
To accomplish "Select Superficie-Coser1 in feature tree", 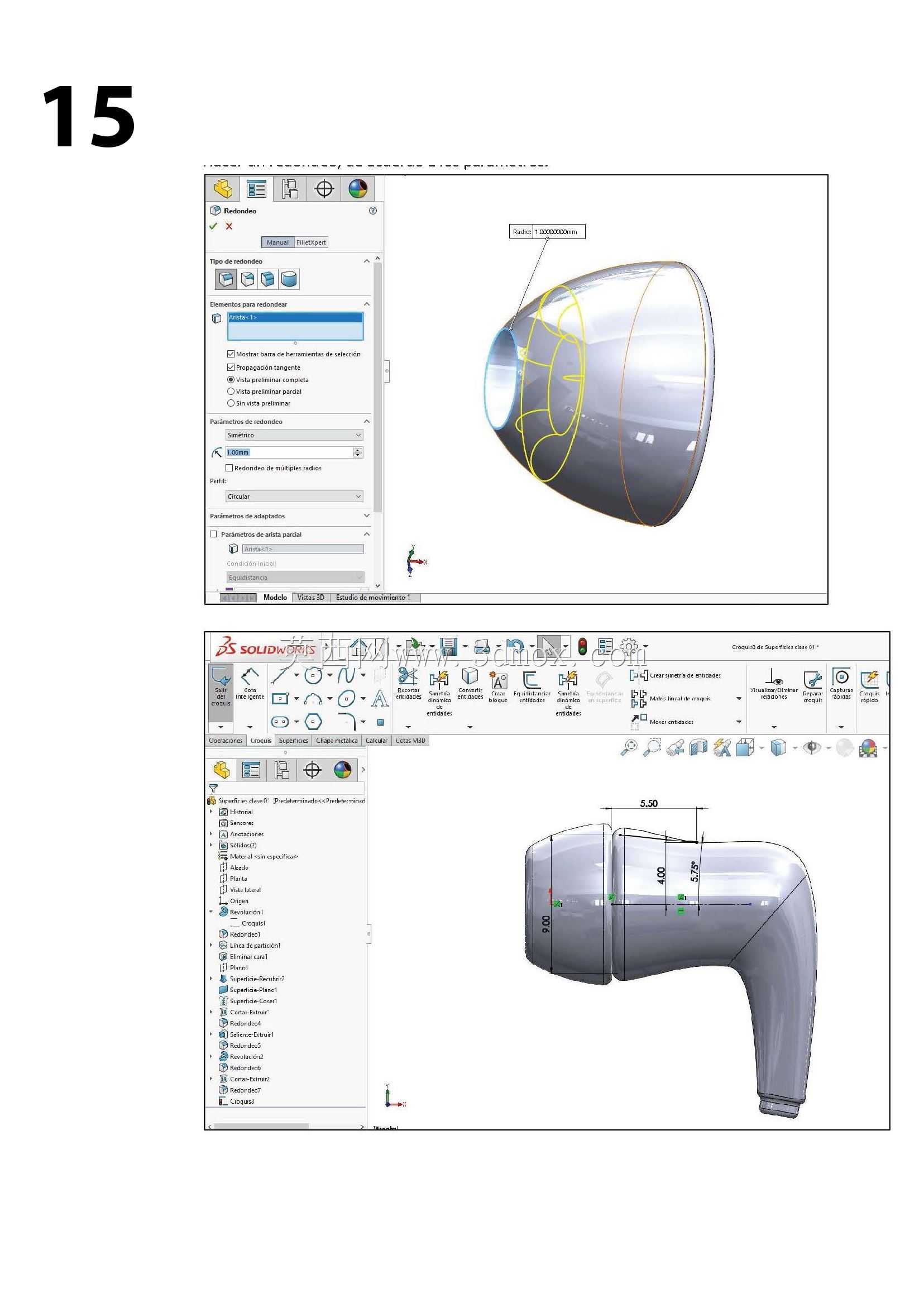I will pos(248,1001).
